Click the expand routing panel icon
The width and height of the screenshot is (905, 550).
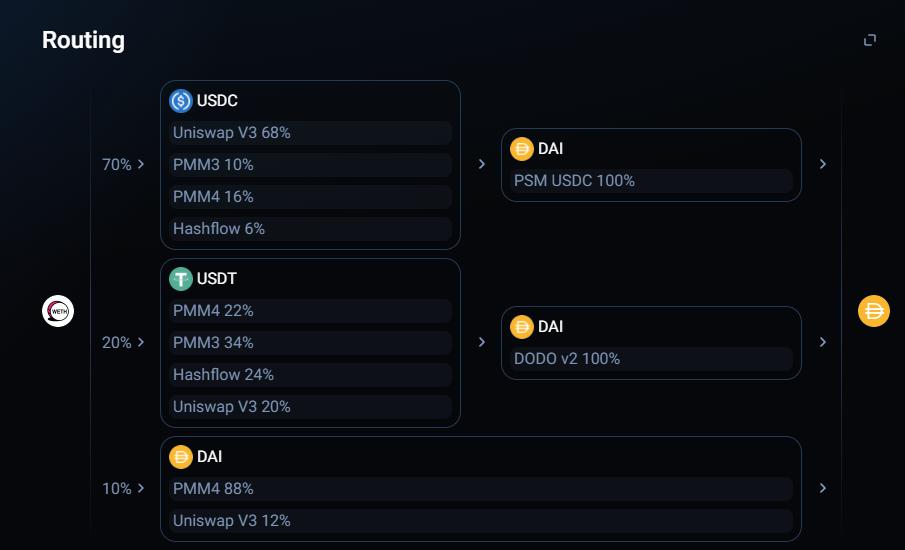870,40
